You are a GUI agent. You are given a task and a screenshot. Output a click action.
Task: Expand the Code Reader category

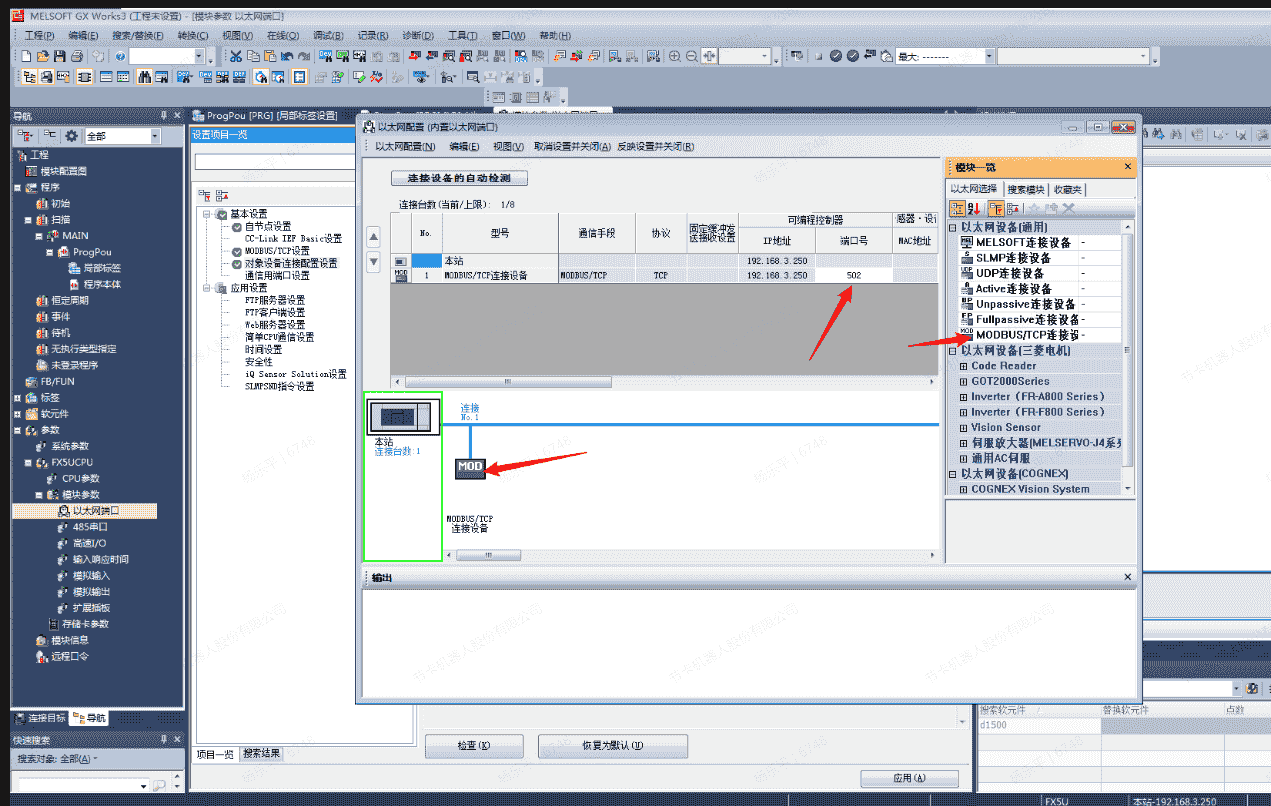click(x=964, y=366)
